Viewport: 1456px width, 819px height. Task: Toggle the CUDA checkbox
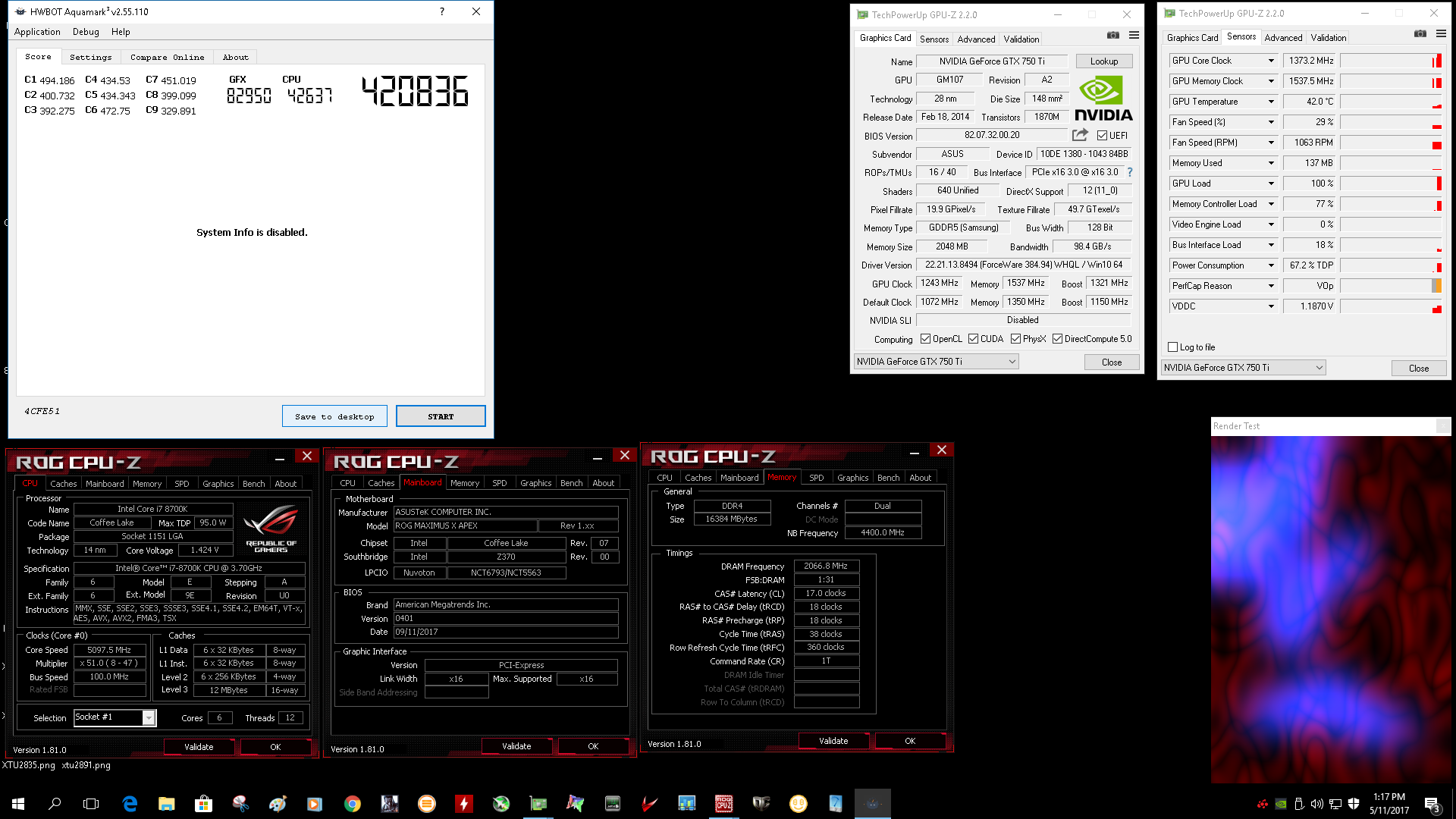973,339
